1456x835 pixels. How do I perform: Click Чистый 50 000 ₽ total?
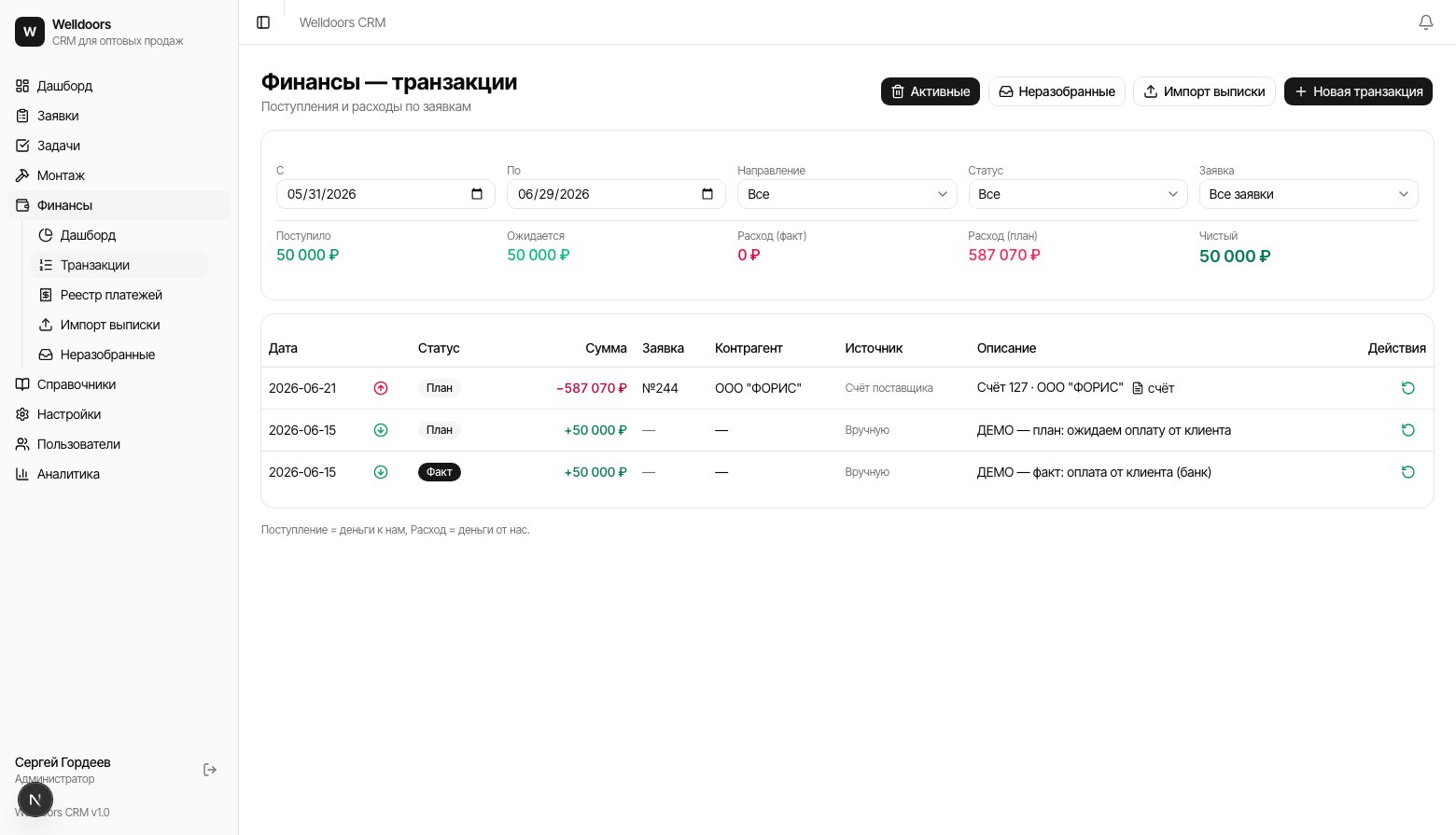1235,257
